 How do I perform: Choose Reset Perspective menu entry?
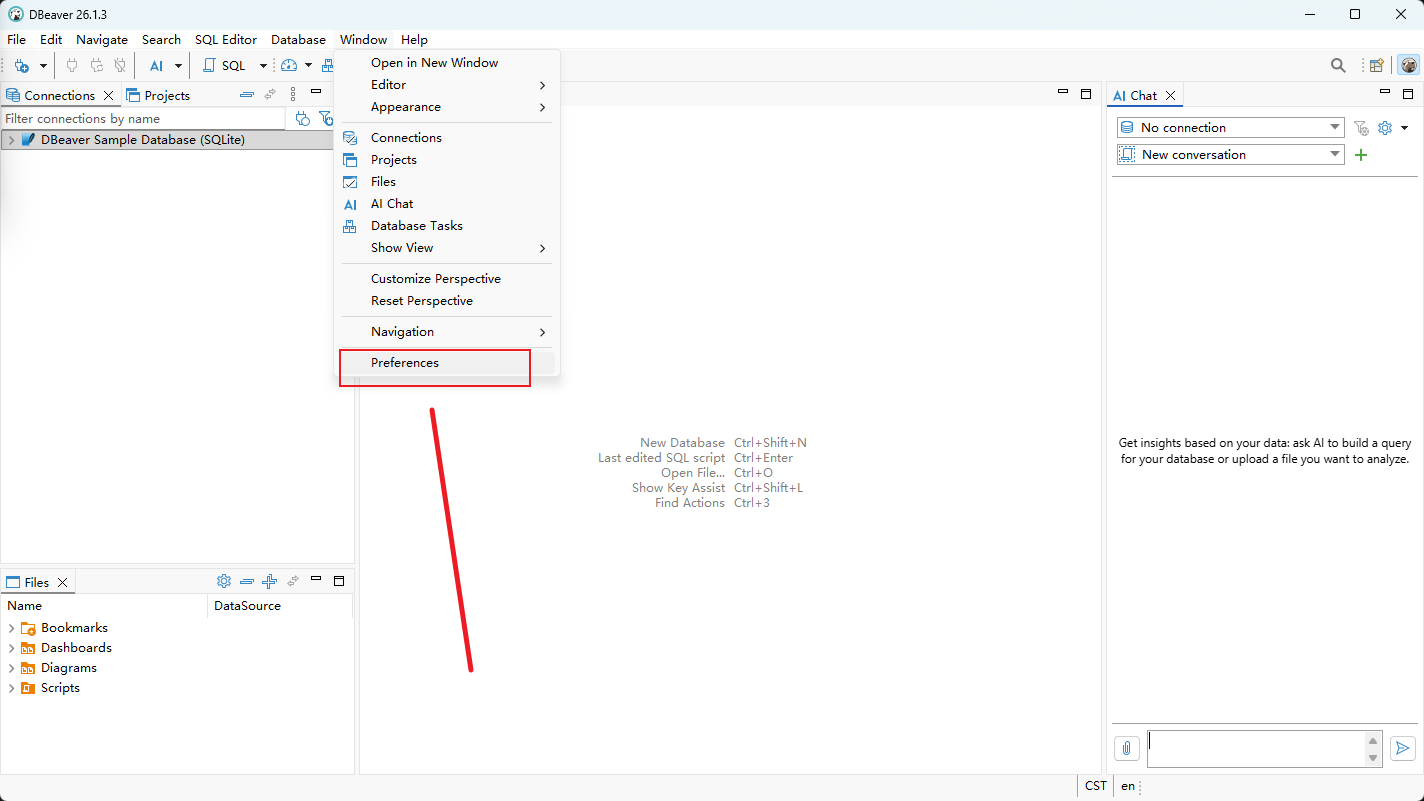coord(422,301)
